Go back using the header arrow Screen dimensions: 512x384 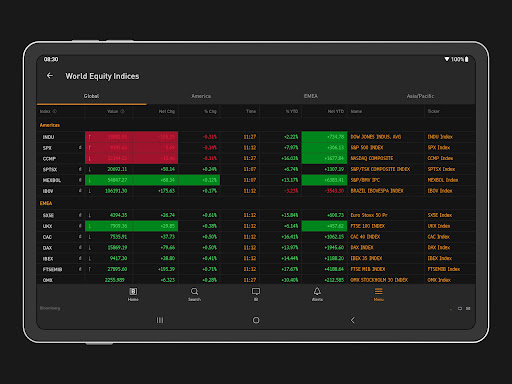point(50,76)
